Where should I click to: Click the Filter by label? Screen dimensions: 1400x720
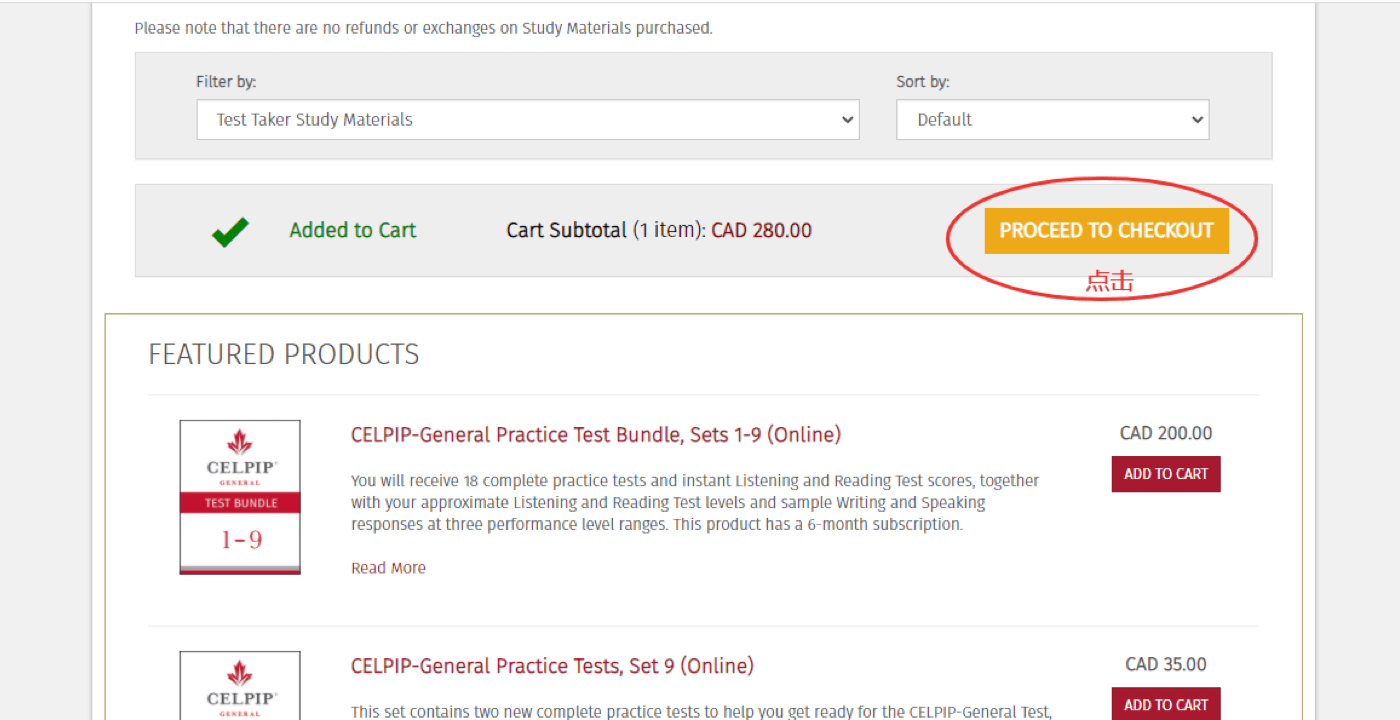(x=226, y=82)
